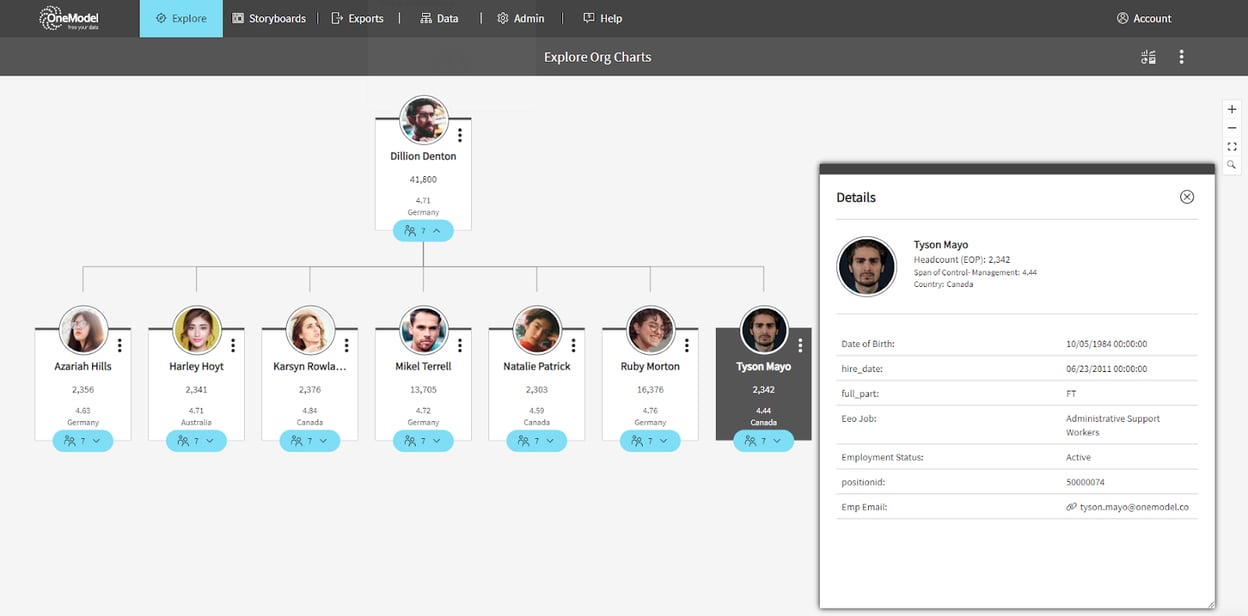
Task: Click the fit-to-screen icon on the chart controls
Action: click(1232, 146)
